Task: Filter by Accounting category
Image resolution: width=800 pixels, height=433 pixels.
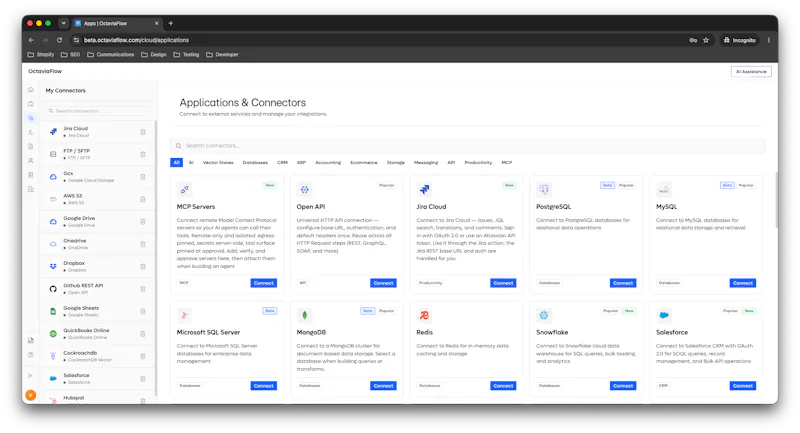Action: [328, 163]
